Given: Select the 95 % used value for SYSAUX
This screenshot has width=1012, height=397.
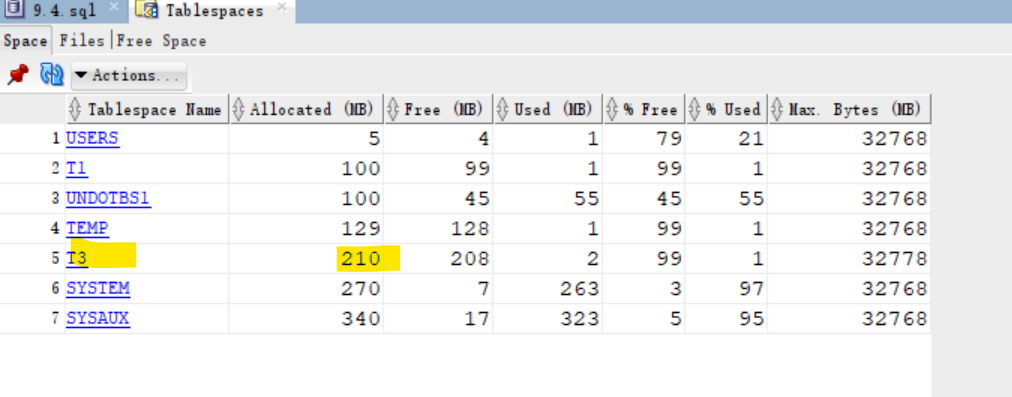Looking at the screenshot, I should (x=751, y=319).
